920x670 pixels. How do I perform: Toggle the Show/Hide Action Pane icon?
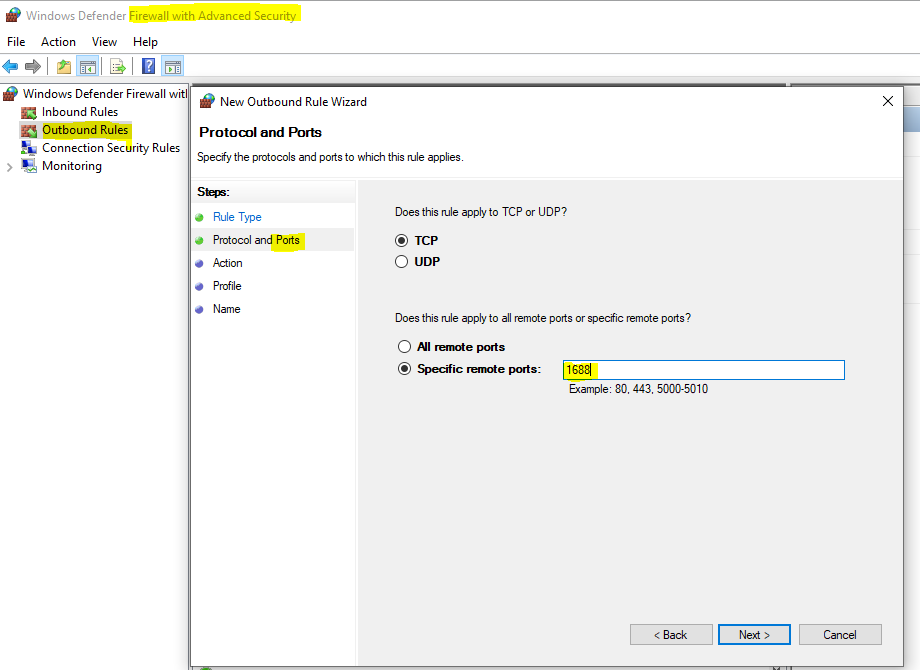pos(172,66)
